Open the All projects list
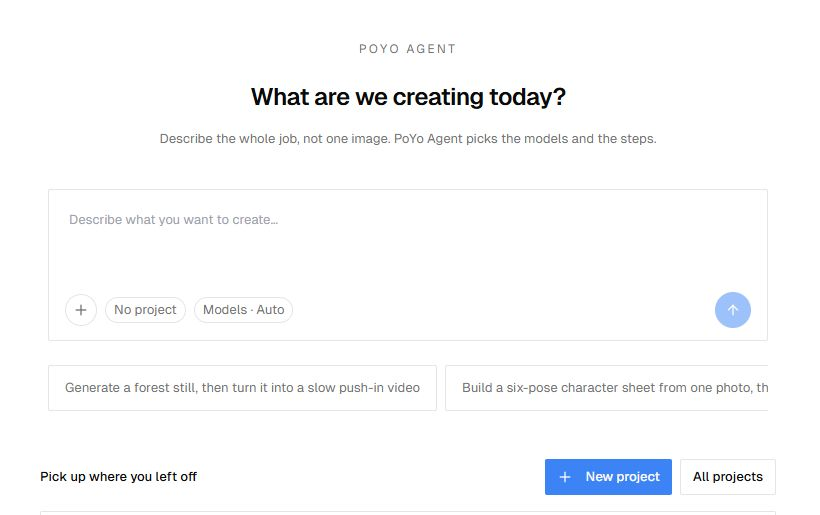820x515 pixels. pyautogui.click(x=727, y=477)
